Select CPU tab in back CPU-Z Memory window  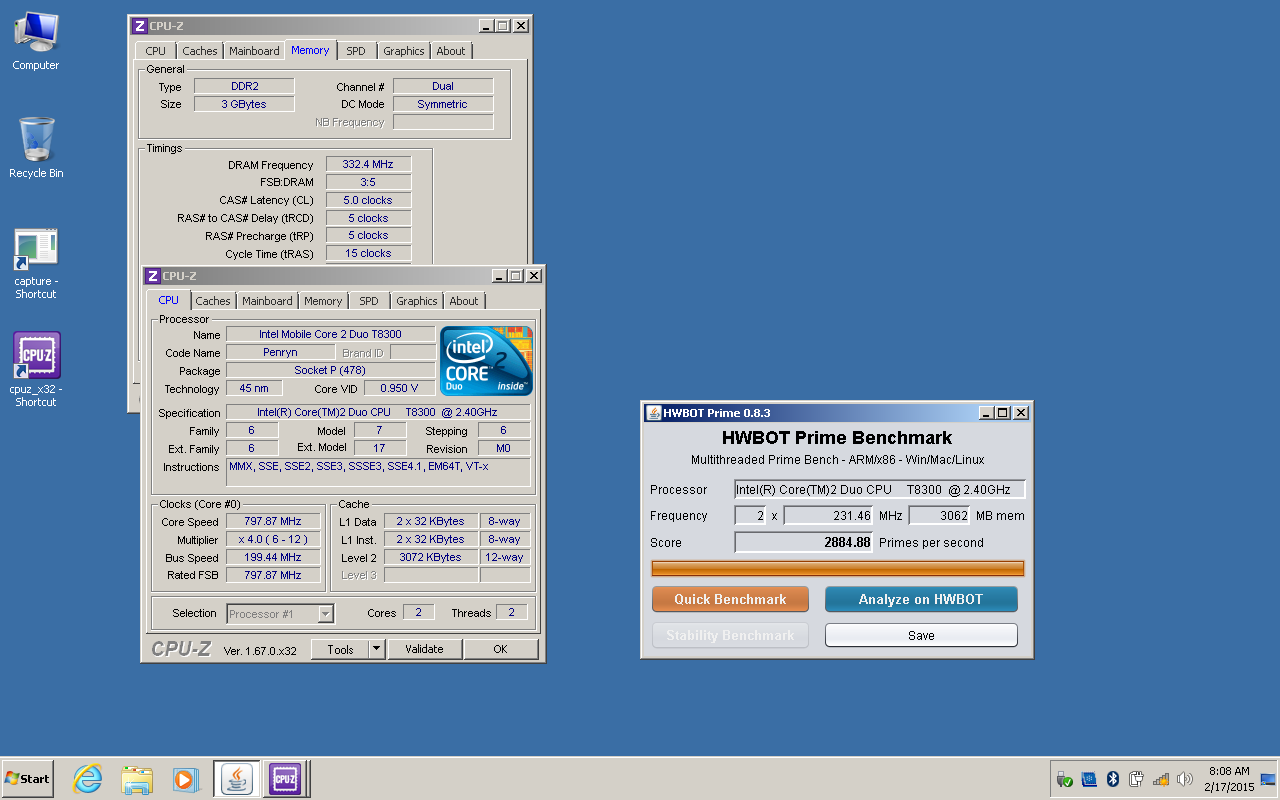(156, 51)
